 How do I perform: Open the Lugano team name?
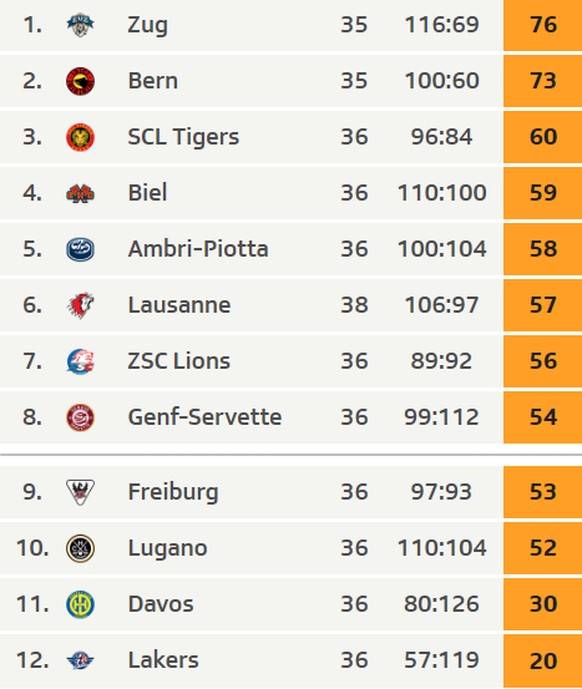[x=167, y=548]
